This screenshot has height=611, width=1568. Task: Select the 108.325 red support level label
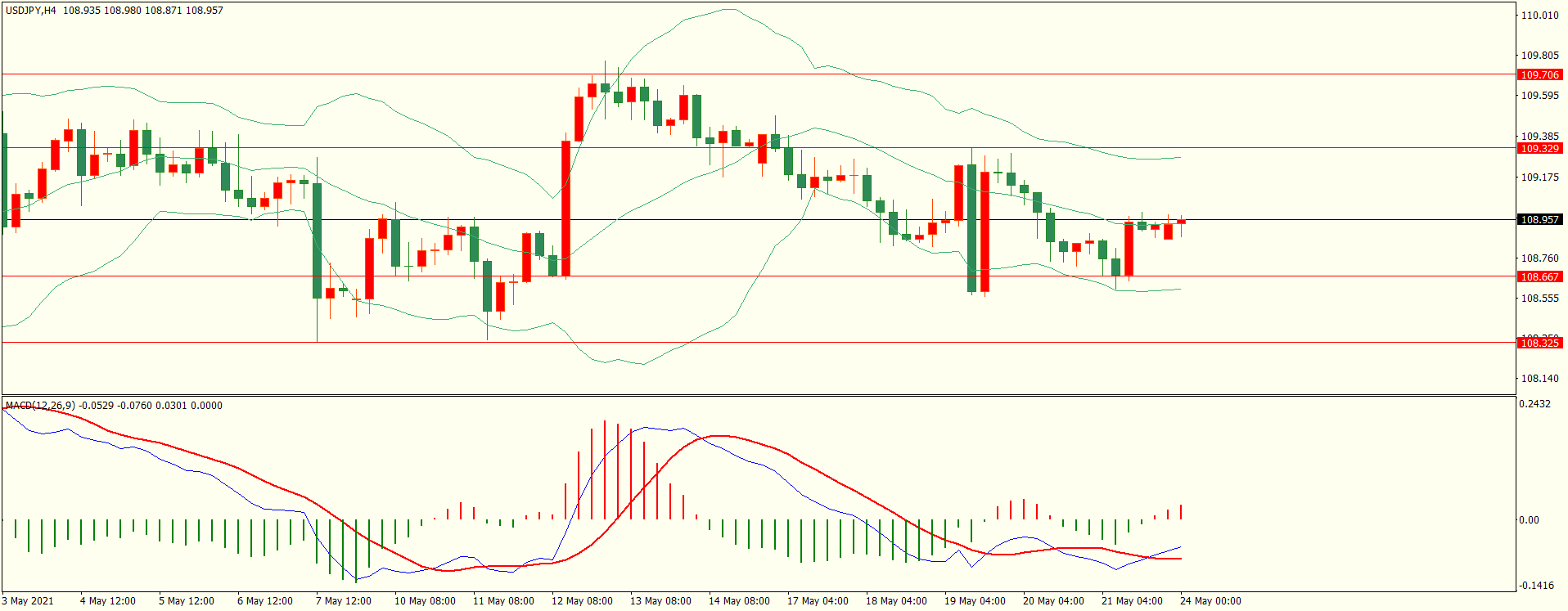[1539, 343]
